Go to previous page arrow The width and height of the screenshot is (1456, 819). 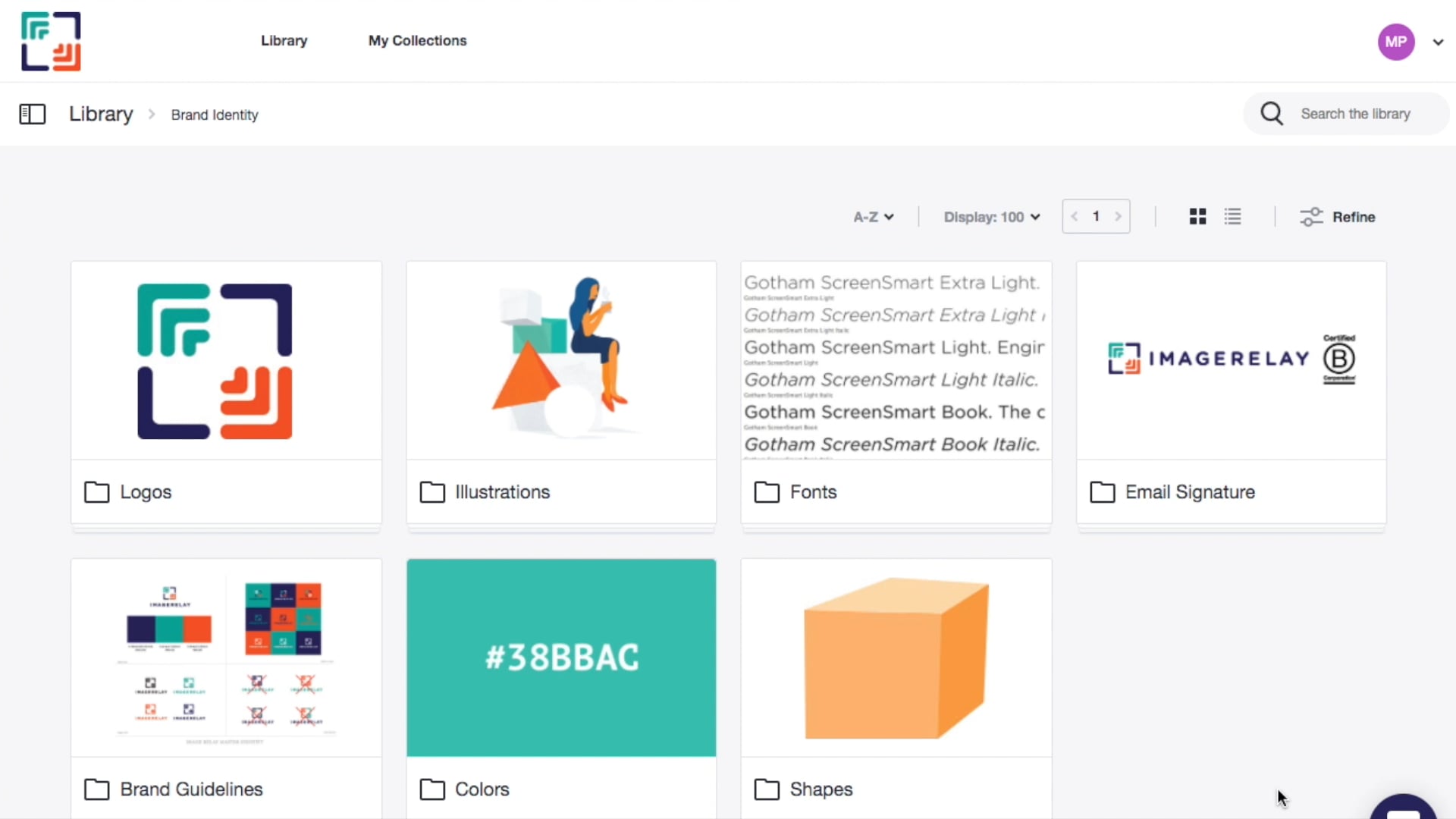[1075, 217]
